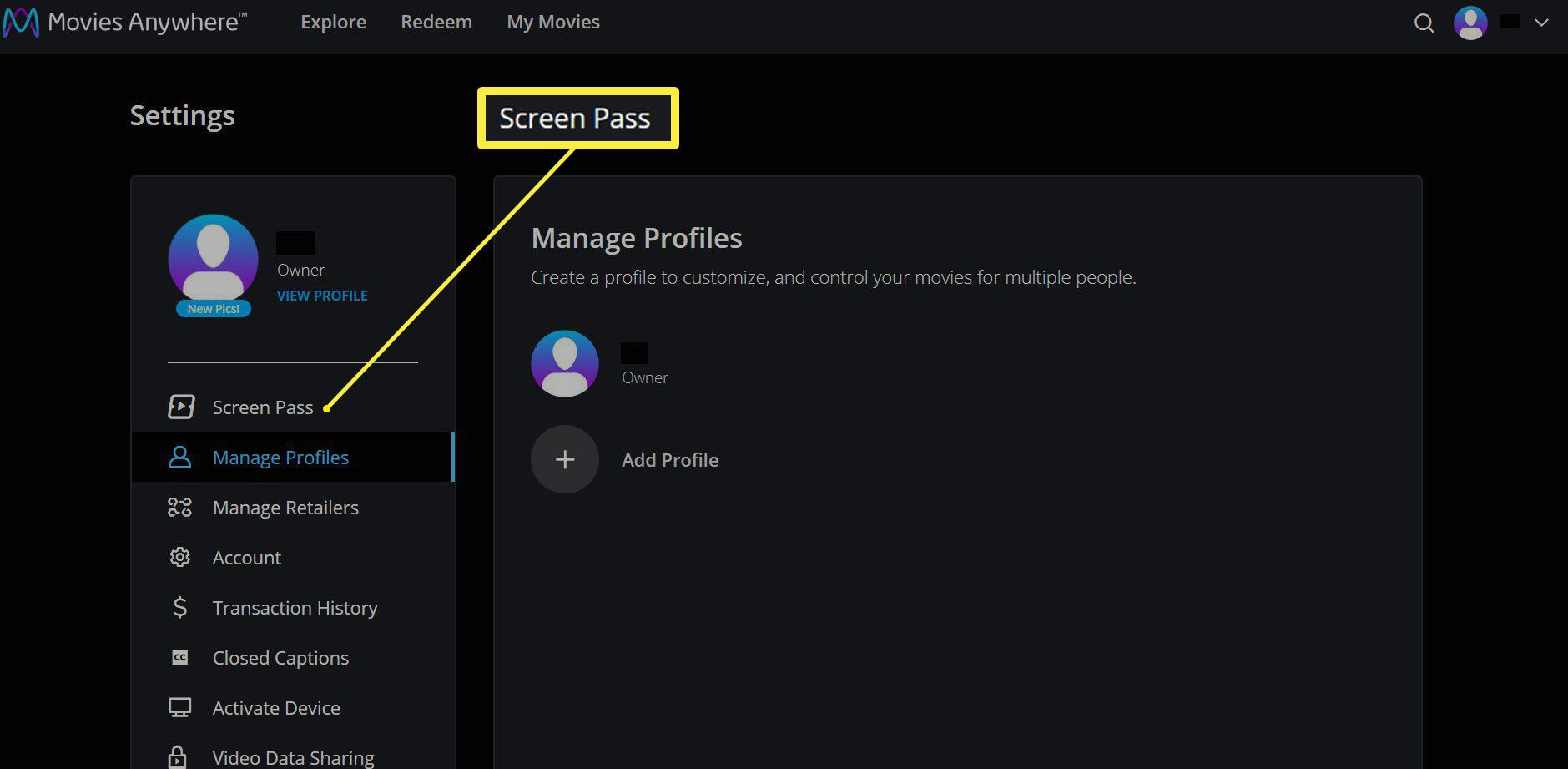
Task: Click the VIEW PROFILE link
Action: click(322, 296)
